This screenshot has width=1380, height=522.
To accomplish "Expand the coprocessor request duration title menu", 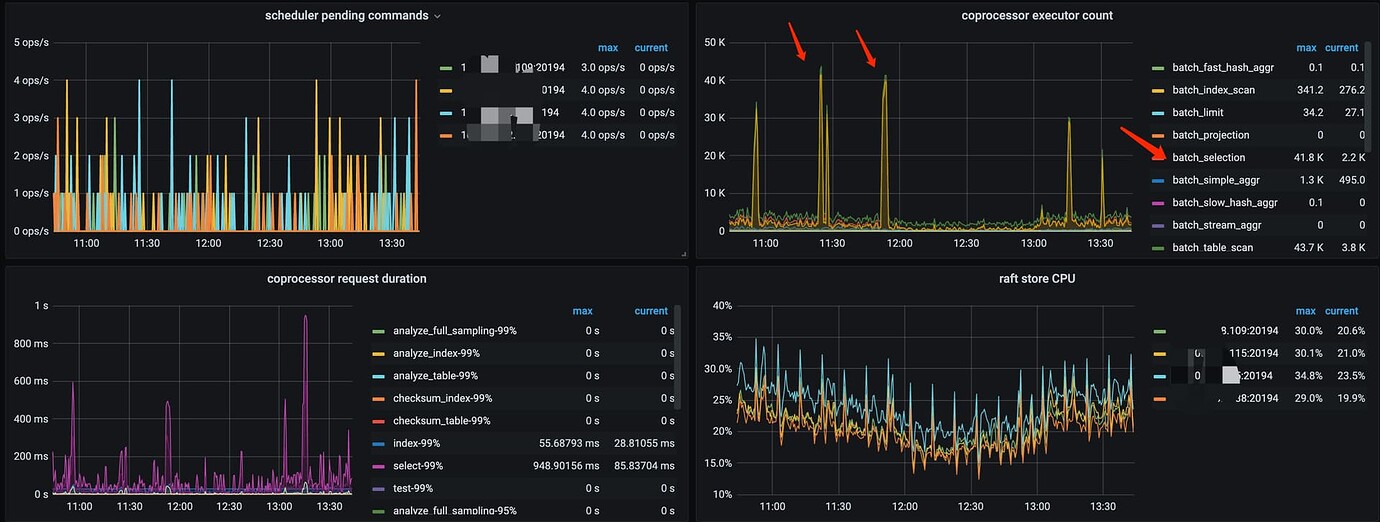I will point(347,279).
